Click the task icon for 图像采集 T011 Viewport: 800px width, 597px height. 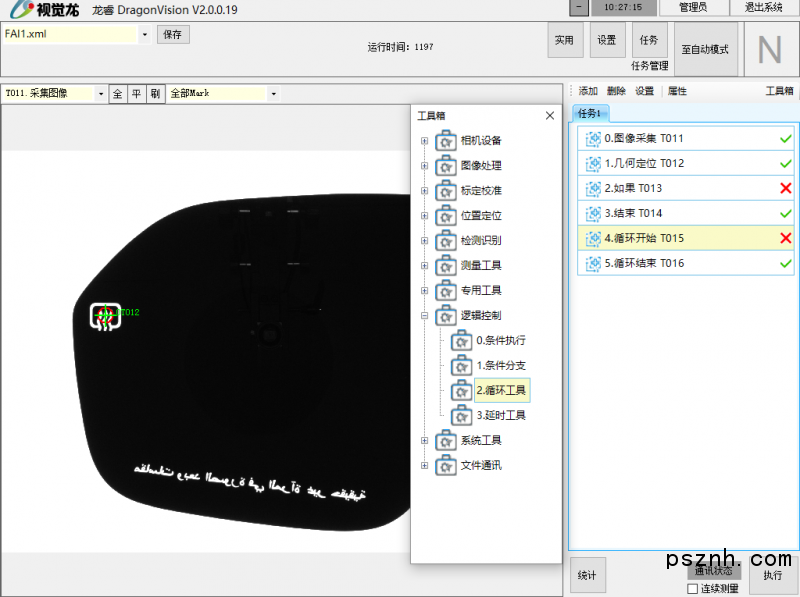coord(593,139)
